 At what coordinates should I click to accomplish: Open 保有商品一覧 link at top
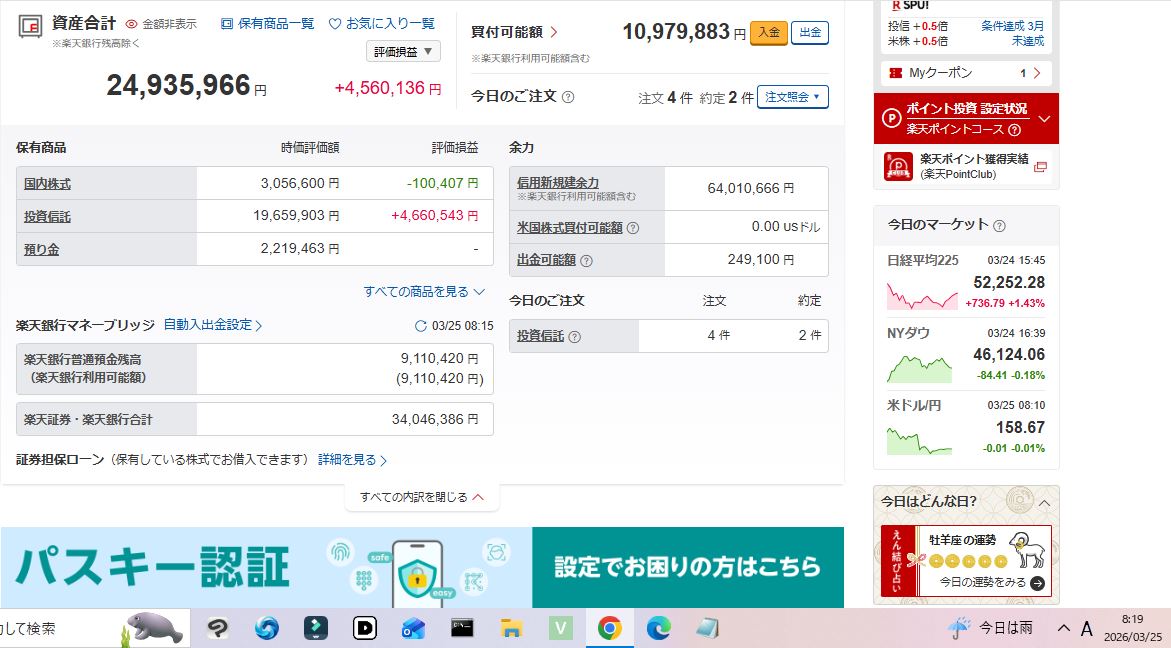pos(267,23)
